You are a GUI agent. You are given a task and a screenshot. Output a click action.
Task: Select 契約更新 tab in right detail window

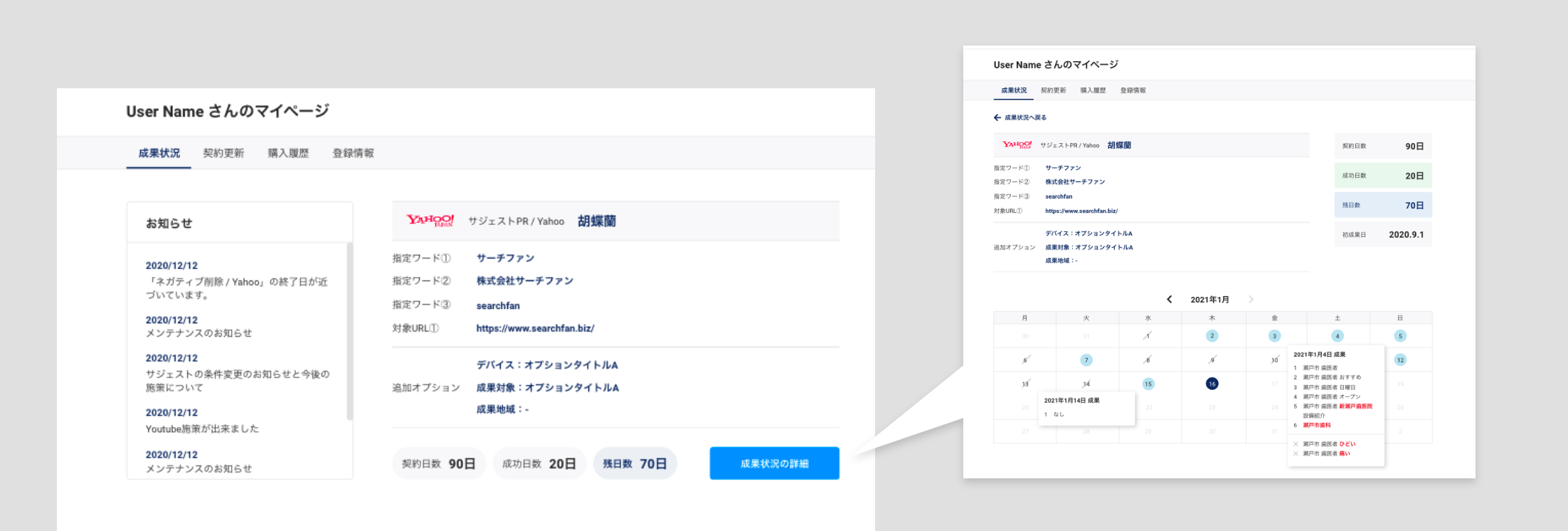(x=1053, y=90)
